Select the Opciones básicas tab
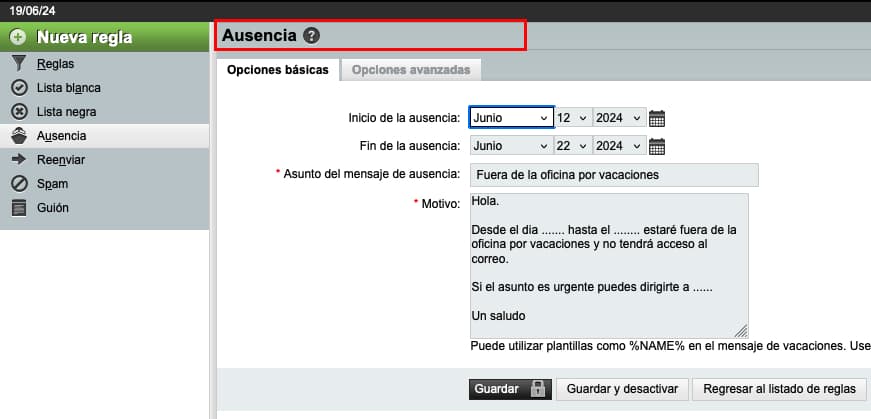Image resolution: width=871 pixels, height=419 pixels. [277, 70]
